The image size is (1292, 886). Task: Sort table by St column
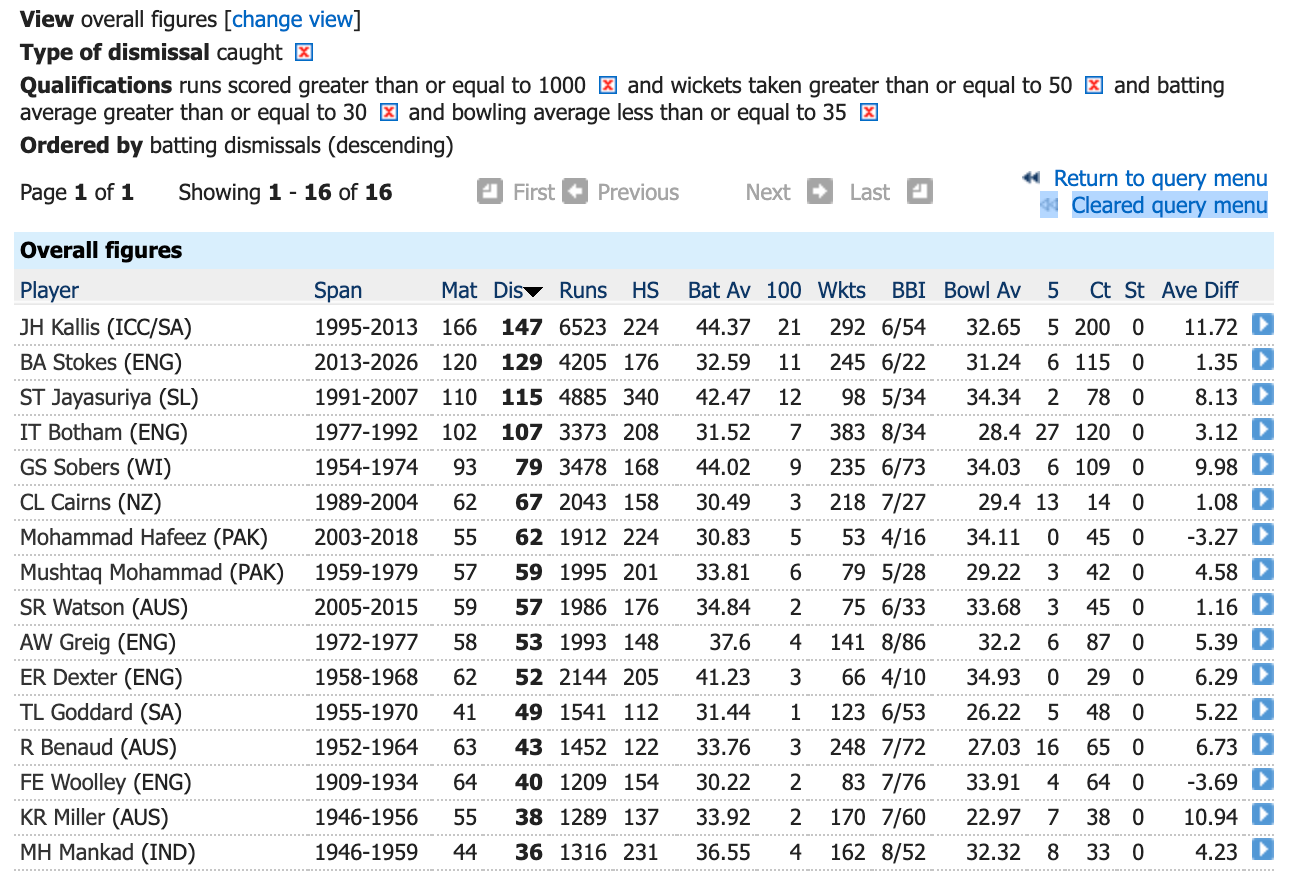[1134, 290]
